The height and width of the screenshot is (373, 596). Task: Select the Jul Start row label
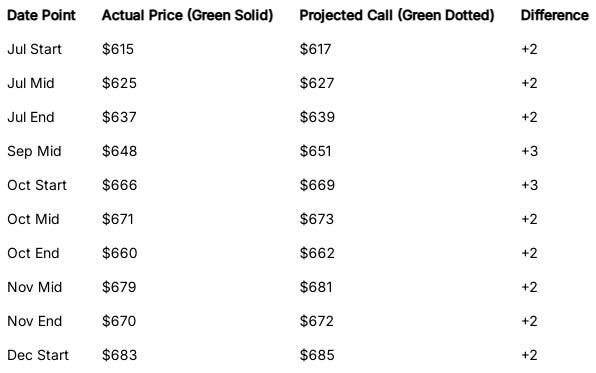(x=34, y=49)
